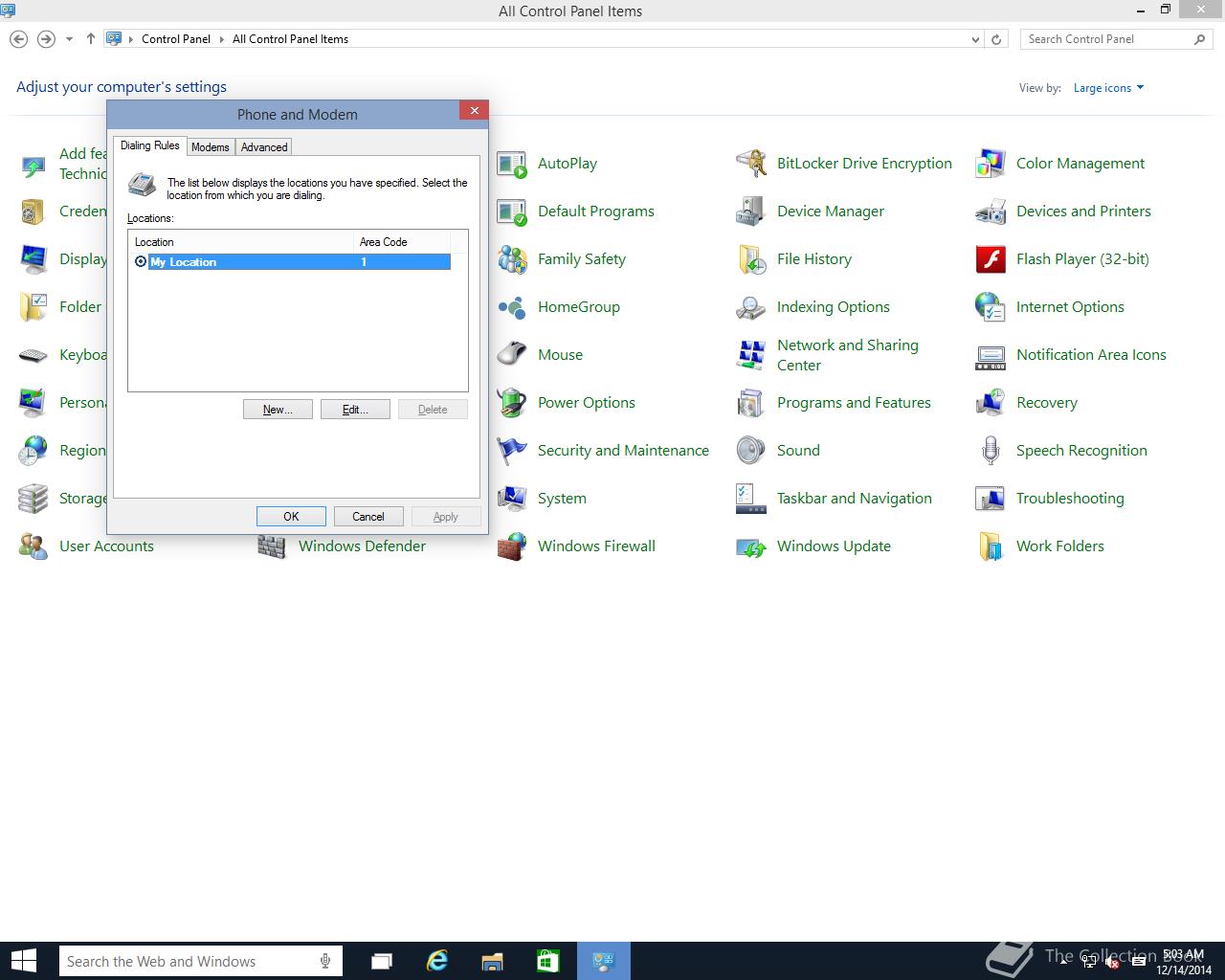Click the Storage Spaces drive icon
The height and width of the screenshot is (980, 1225).
[33, 499]
